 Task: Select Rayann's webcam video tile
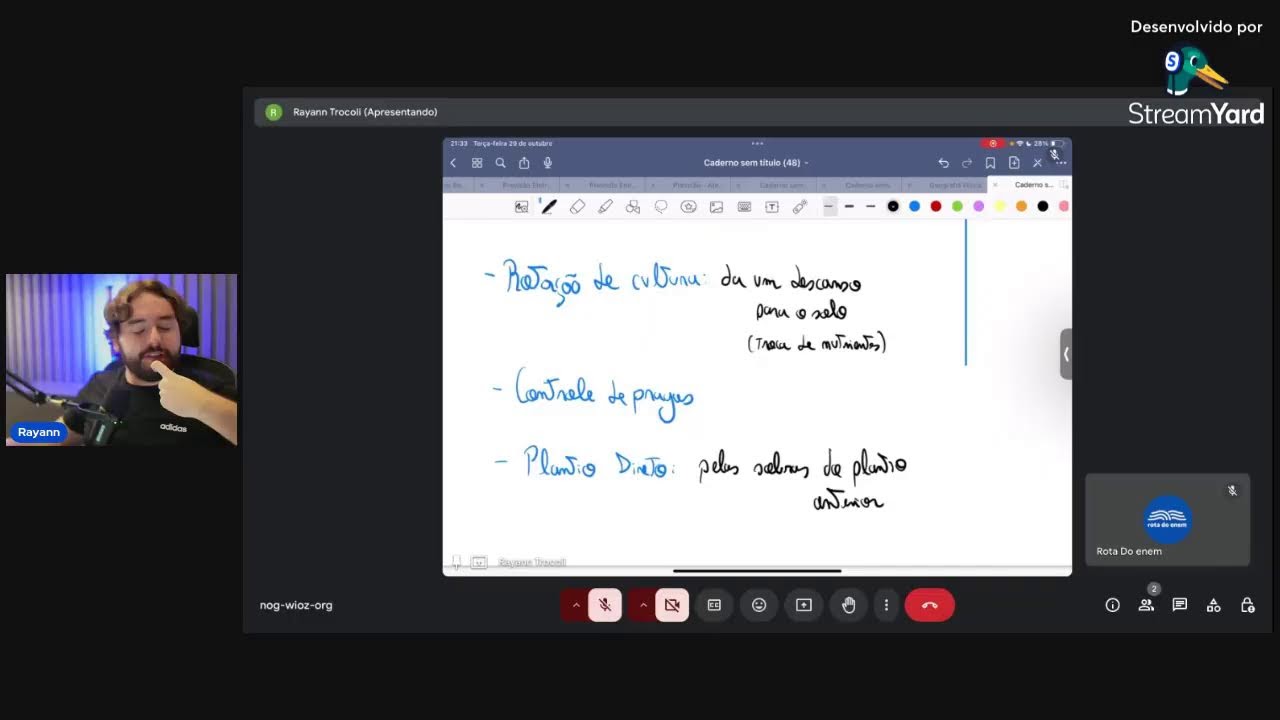click(122, 359)
